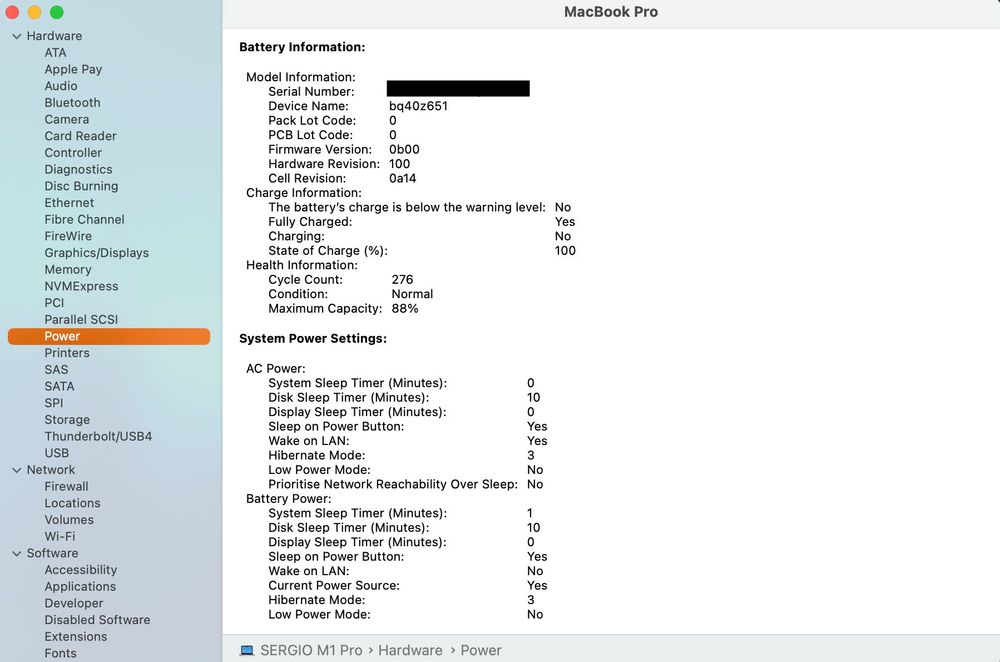Open Disabled Software entry
This screenshot has height=662, width=1000.
[97, 620]
